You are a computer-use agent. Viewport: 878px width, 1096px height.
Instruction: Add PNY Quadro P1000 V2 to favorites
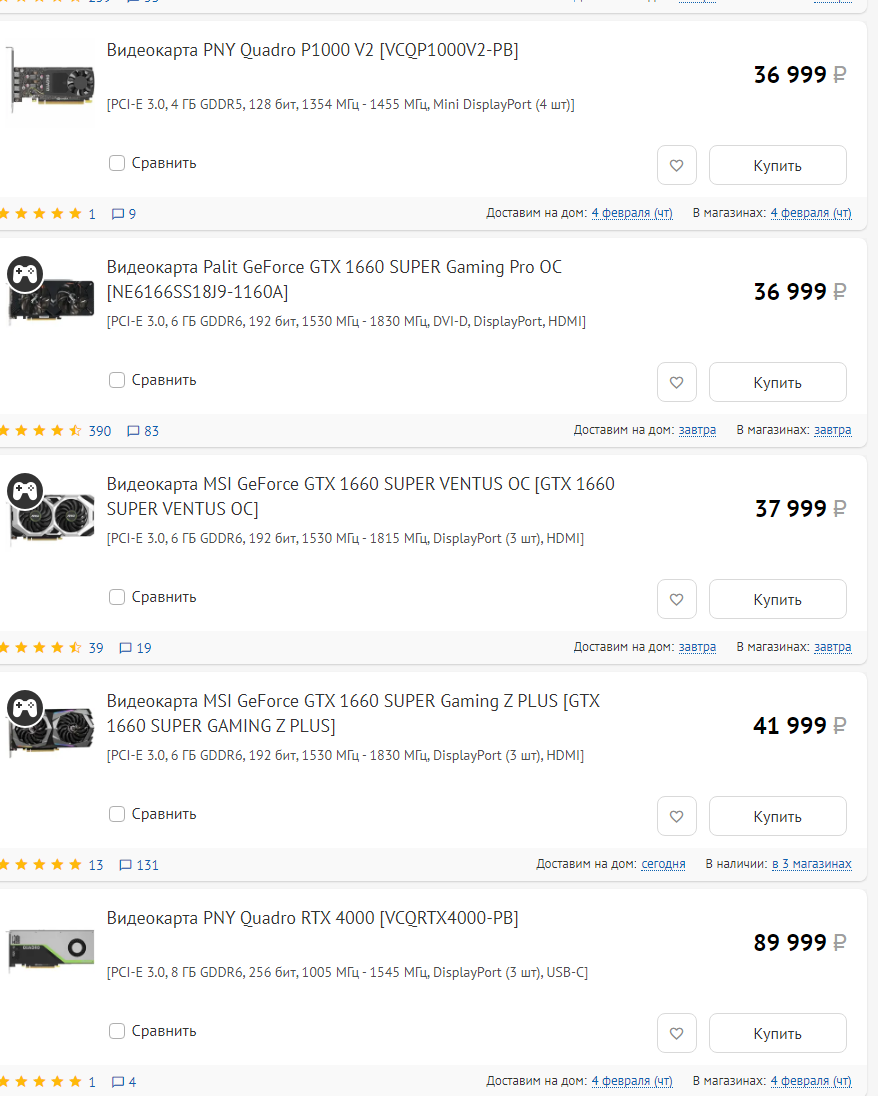pos(677,165)
